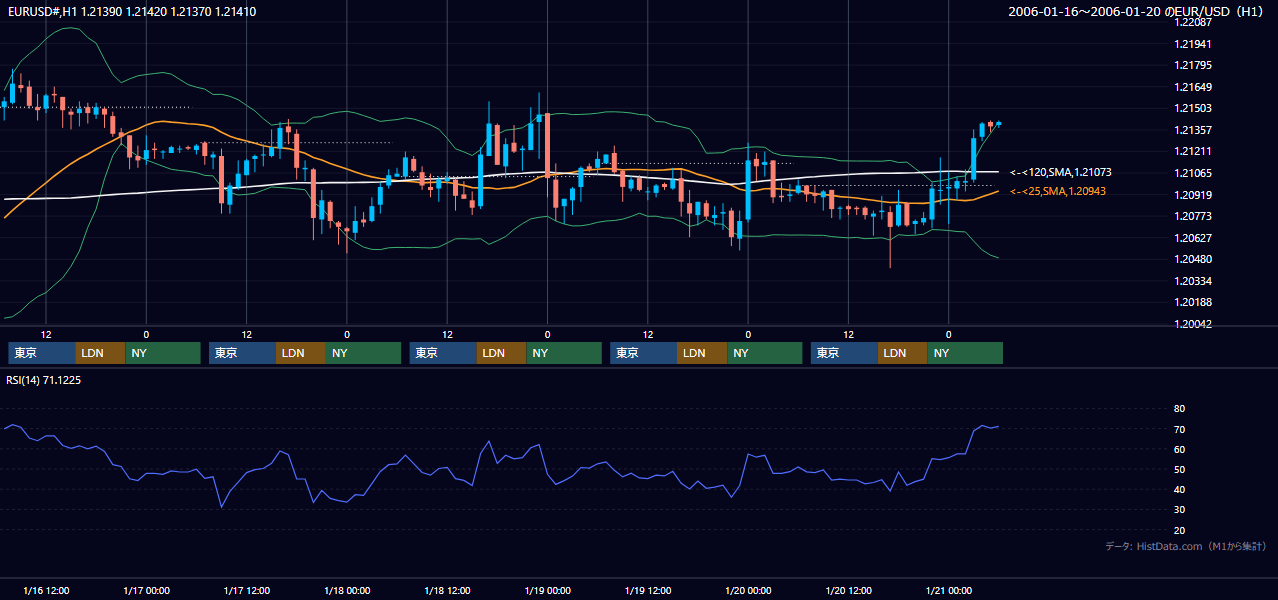
Task: Click the 1.22087 price axis label
Action: (x=1192, y=21)
